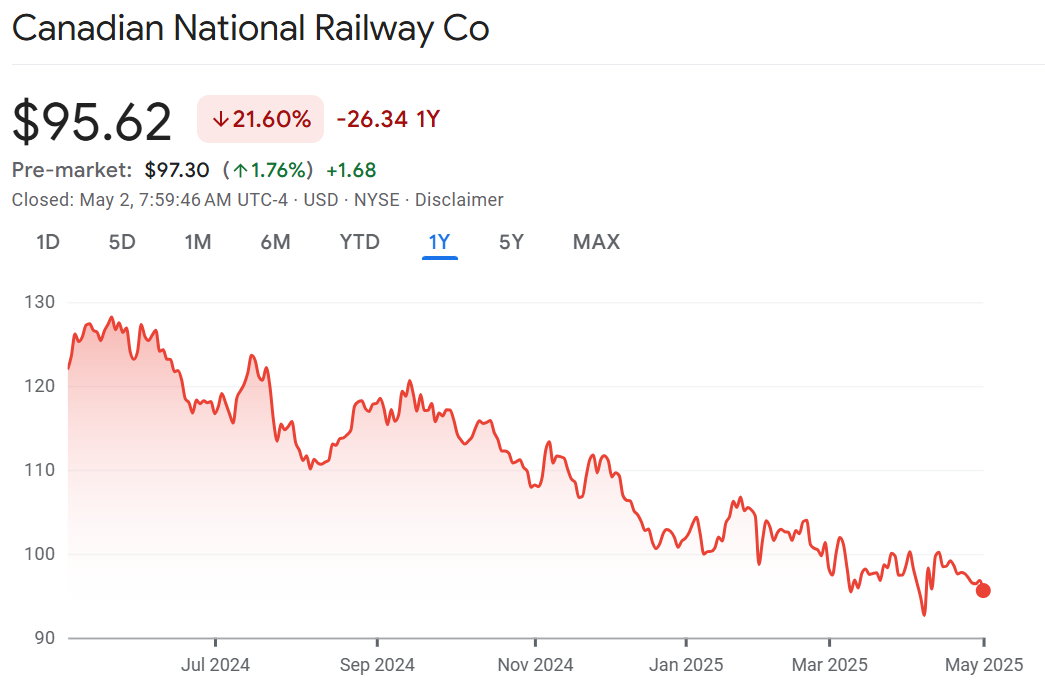1045x694 pixels.
Task: Show the 1M price history
Action: tap(198, 242)
